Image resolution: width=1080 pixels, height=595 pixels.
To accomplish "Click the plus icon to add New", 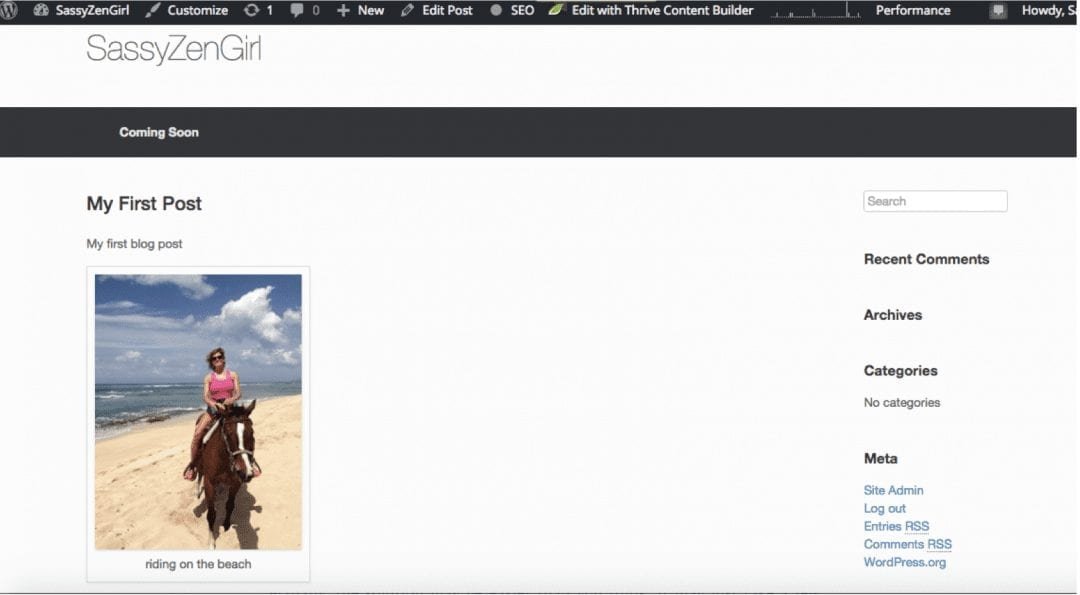I will click(x=343, y=11).
